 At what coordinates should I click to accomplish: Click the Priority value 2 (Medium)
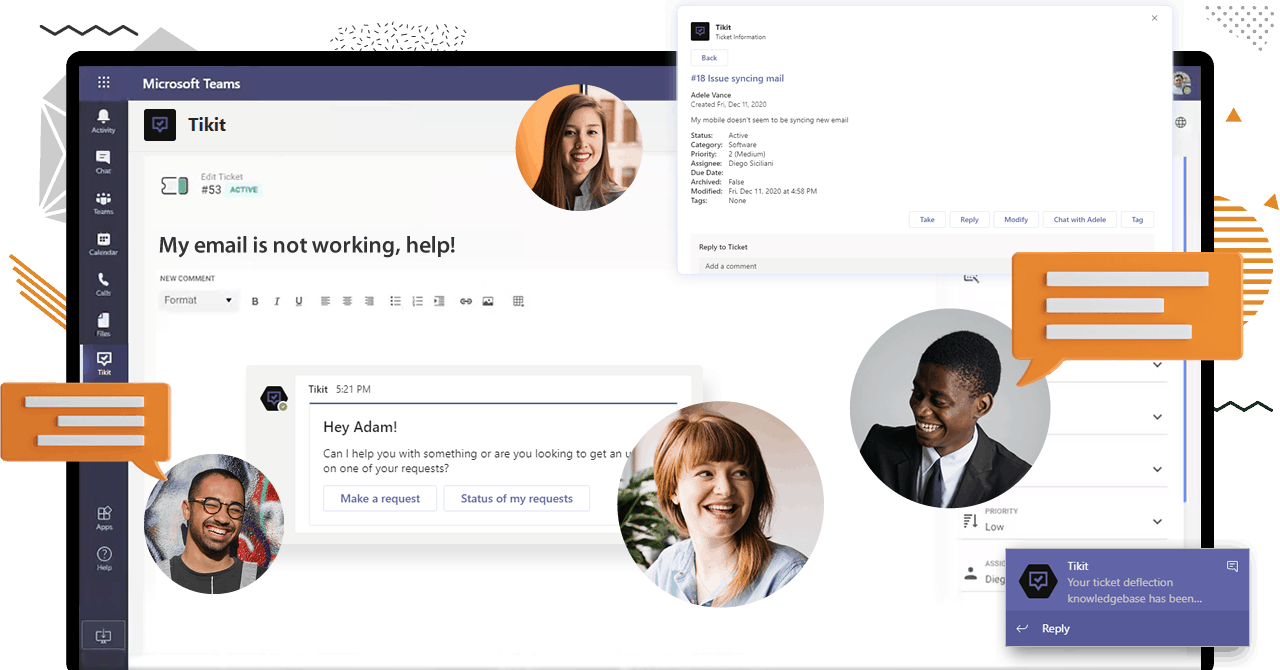coord(749,154)
